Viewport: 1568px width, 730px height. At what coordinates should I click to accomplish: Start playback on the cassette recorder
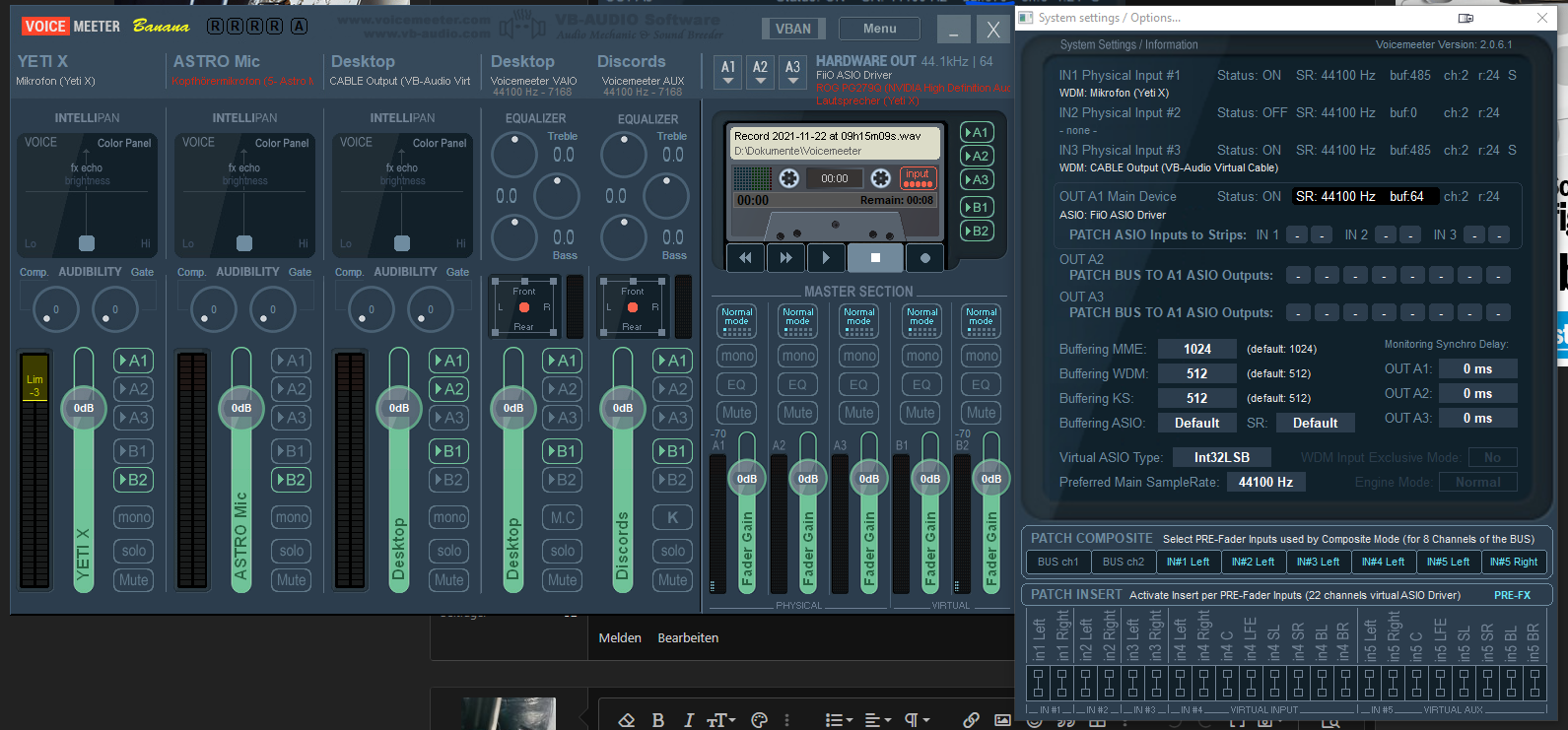pos(826,258)
